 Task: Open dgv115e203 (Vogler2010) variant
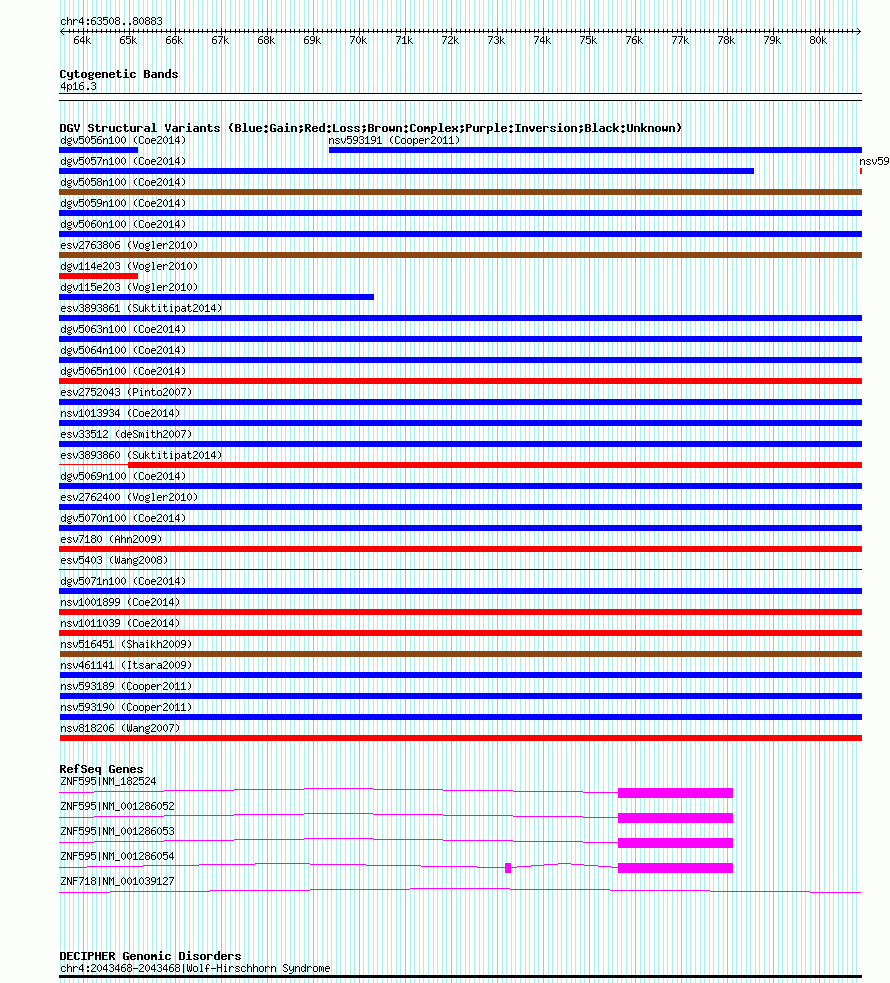tap(129, 287)
